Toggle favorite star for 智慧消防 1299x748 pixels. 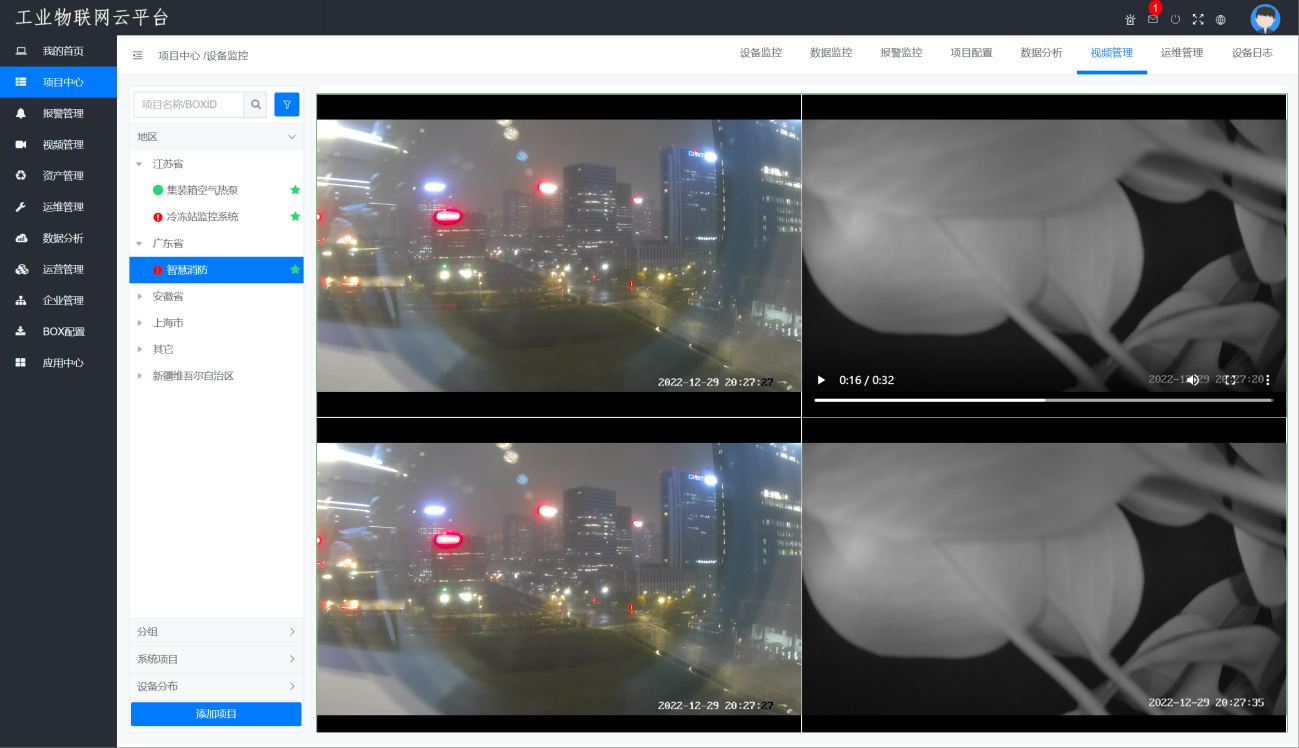(x=295, y=270)
